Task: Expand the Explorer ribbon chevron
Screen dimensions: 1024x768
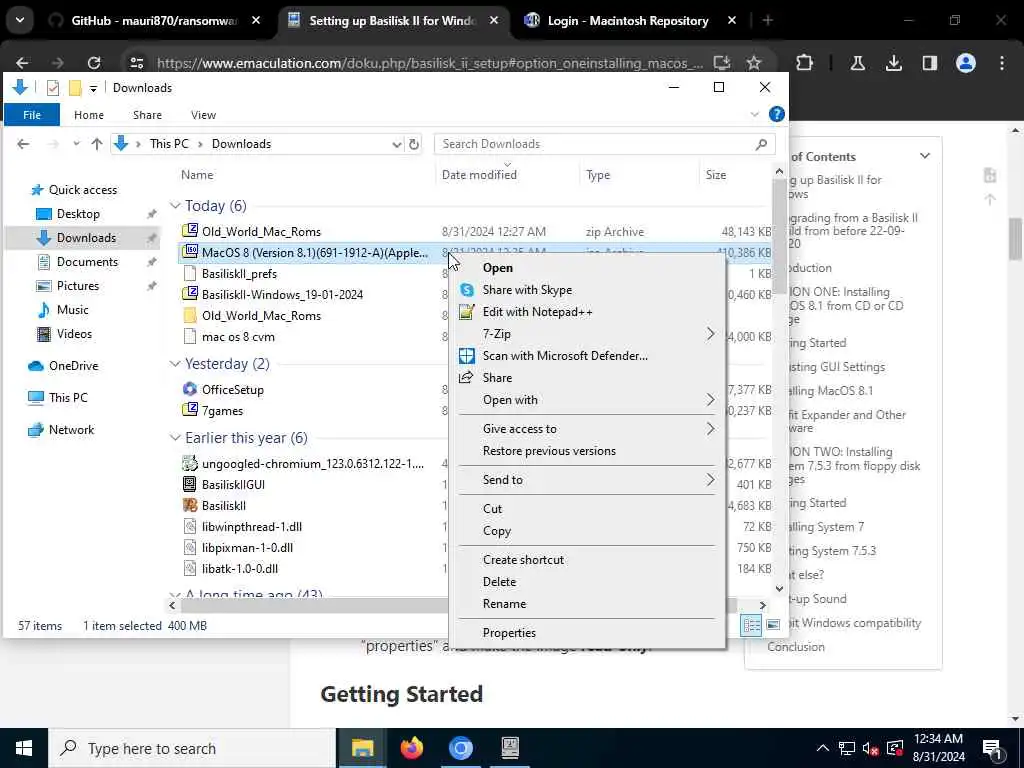Action: tap(754, 115)
